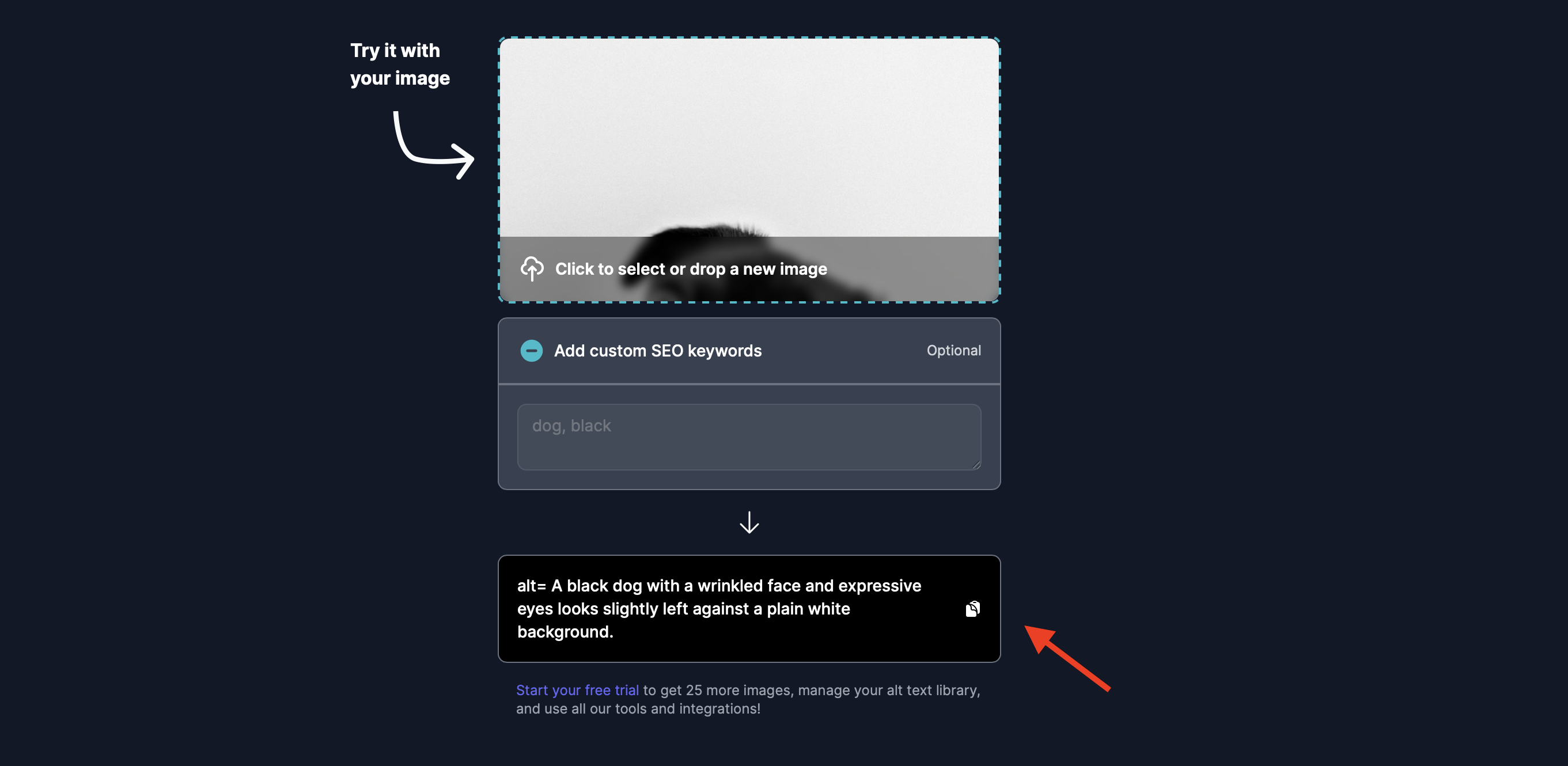The image size is (1568, 766).
Task: Toggle the Add custom SEO keywords header
Action: [x=749, y=350]
